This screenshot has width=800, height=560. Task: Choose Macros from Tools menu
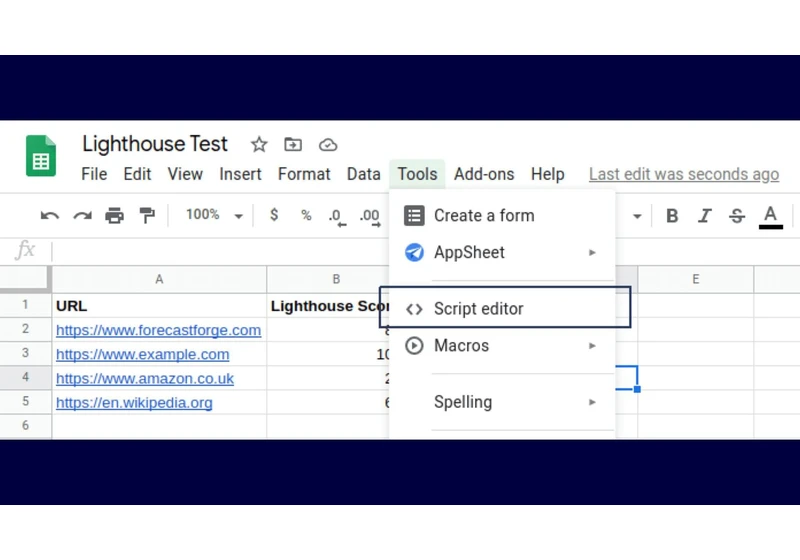tap(502, 346)
